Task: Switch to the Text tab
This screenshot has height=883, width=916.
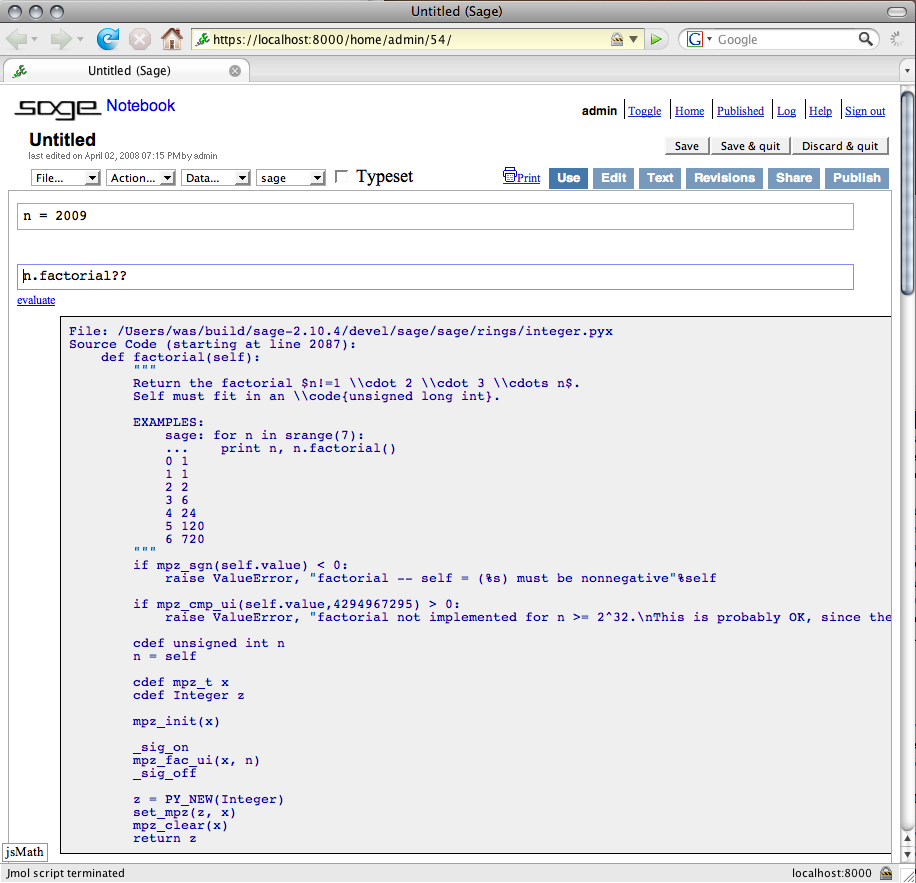Action: [x=660, y=178]
